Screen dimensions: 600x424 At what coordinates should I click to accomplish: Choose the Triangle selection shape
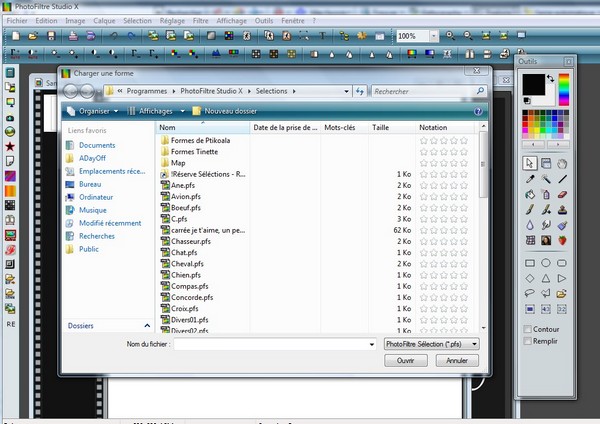[x=546, y=278]
